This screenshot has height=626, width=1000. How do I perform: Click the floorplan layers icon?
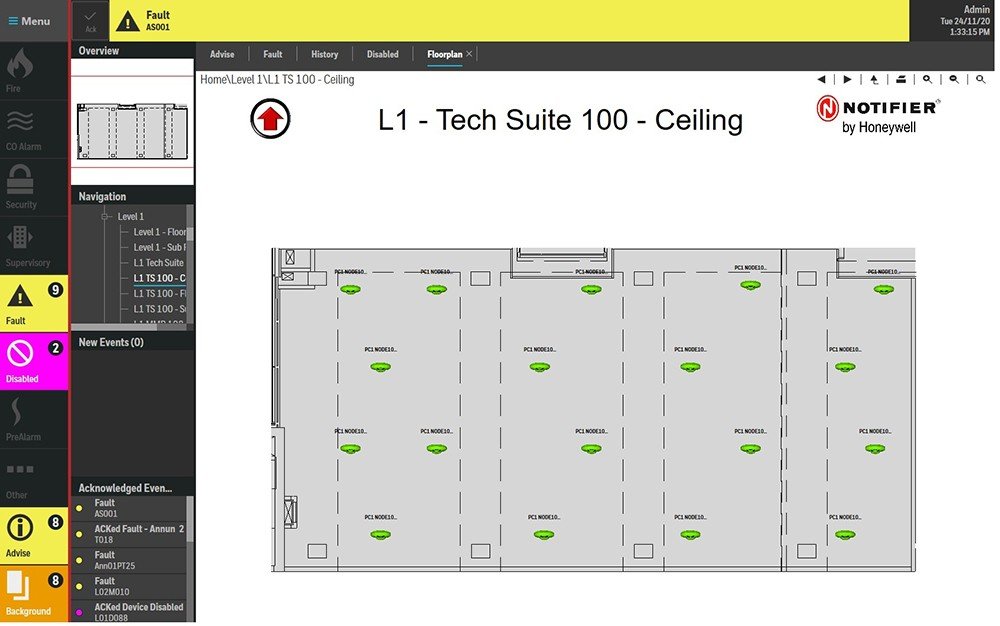pyautogui.click(x=900, y=79)
